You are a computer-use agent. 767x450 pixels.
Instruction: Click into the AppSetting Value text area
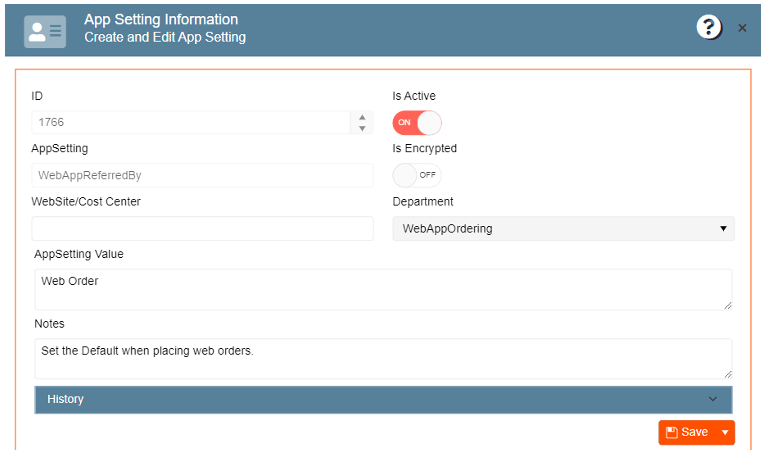coord(383,289)
